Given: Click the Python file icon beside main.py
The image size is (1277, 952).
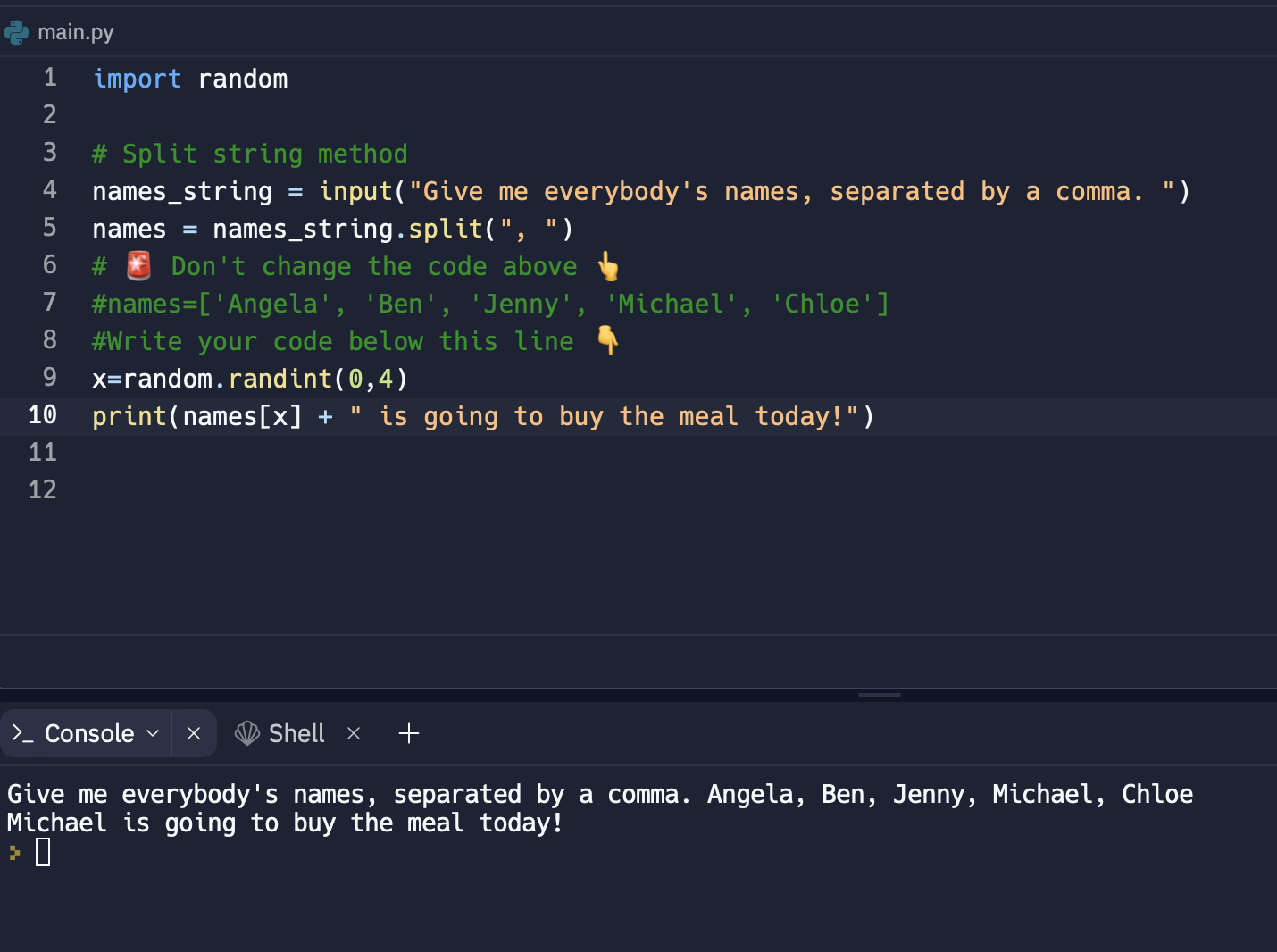Looking at the screenshot, I should click(16, 33).
